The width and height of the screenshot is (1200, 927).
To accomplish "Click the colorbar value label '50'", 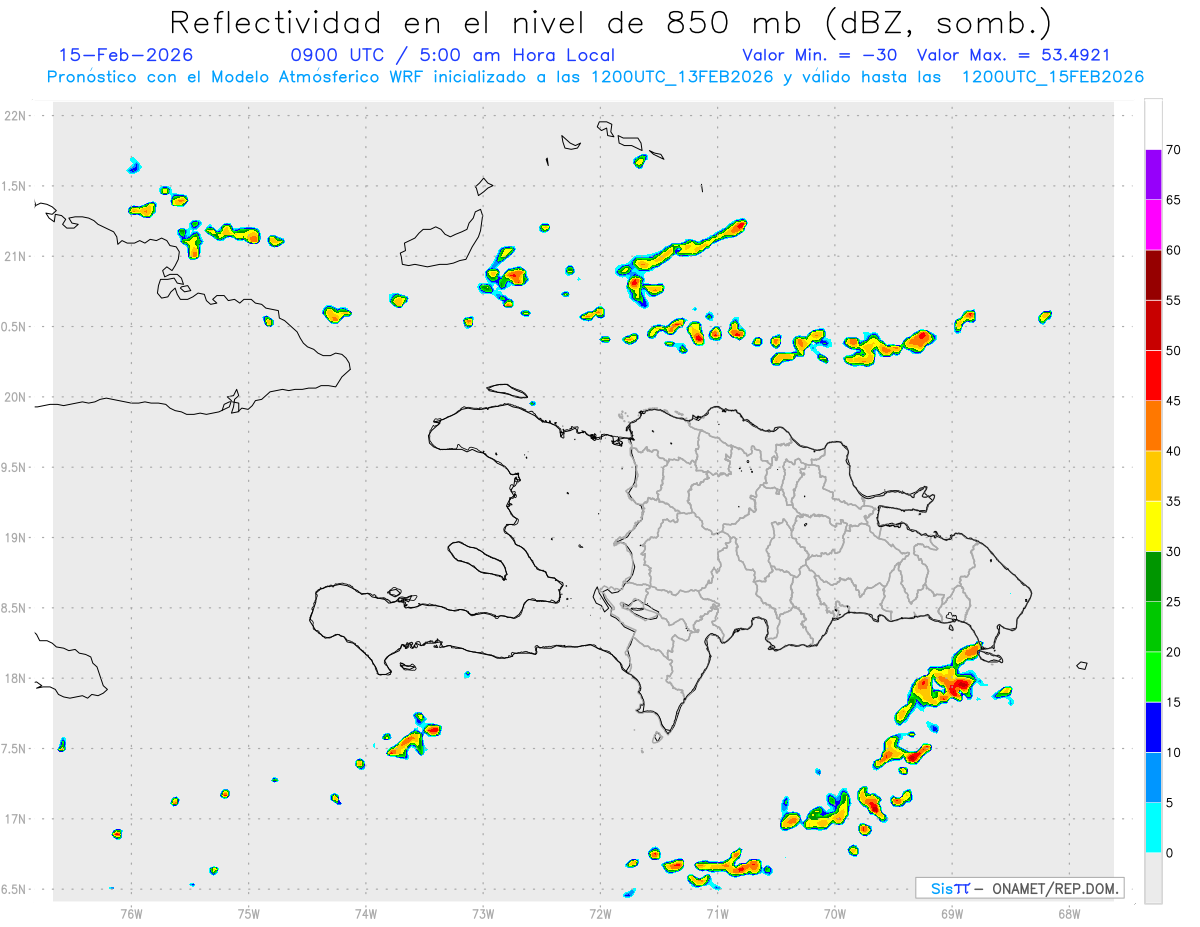I will tap(1174, 351).
